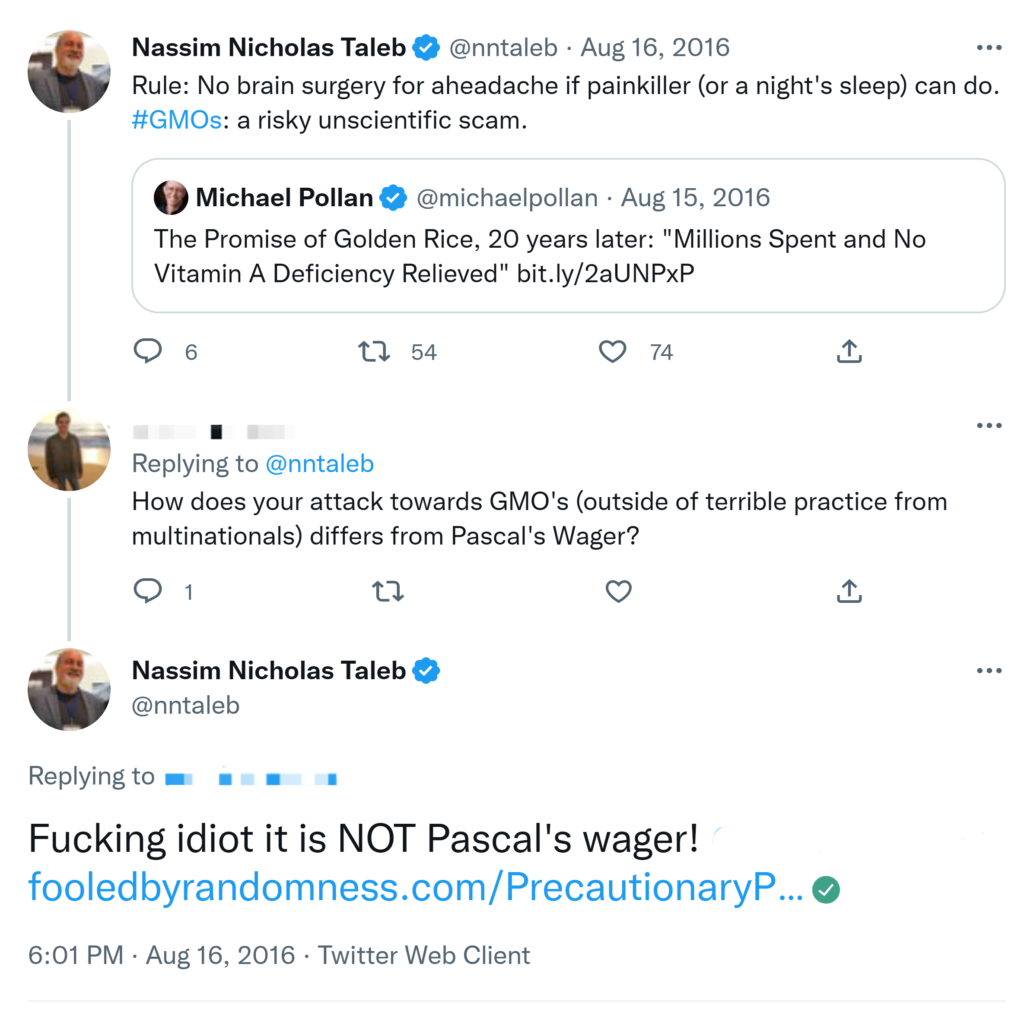Retweet the Pascal's Wager question tweet
The image size is (1024, 1024).
[x=387, y=591]
